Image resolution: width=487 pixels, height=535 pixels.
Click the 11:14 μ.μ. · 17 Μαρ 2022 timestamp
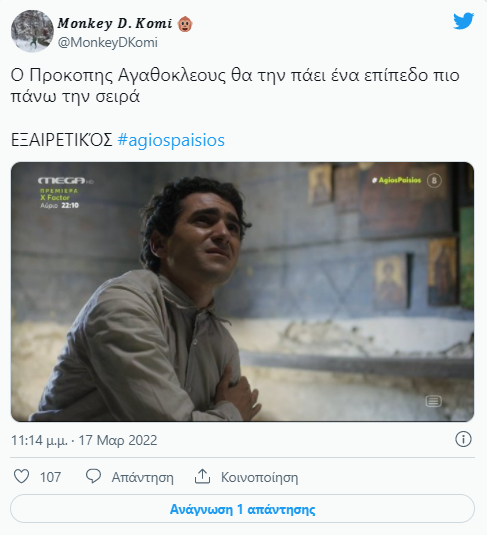(84, 440)
